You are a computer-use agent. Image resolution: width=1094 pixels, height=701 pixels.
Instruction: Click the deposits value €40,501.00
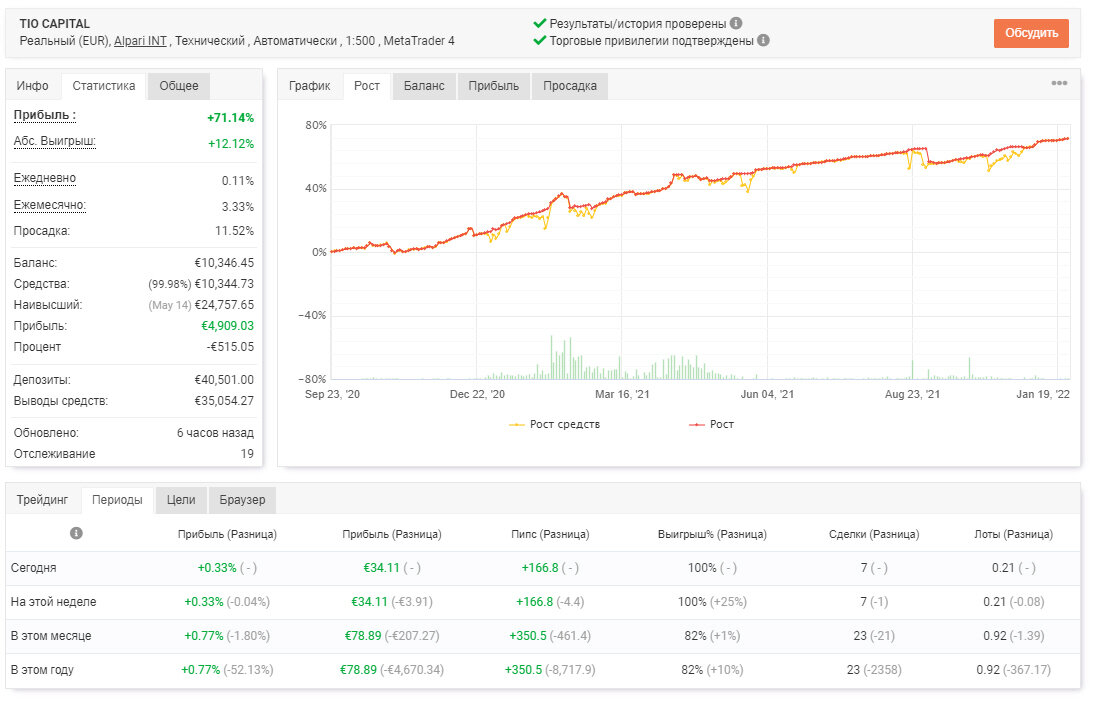point(224,380)
